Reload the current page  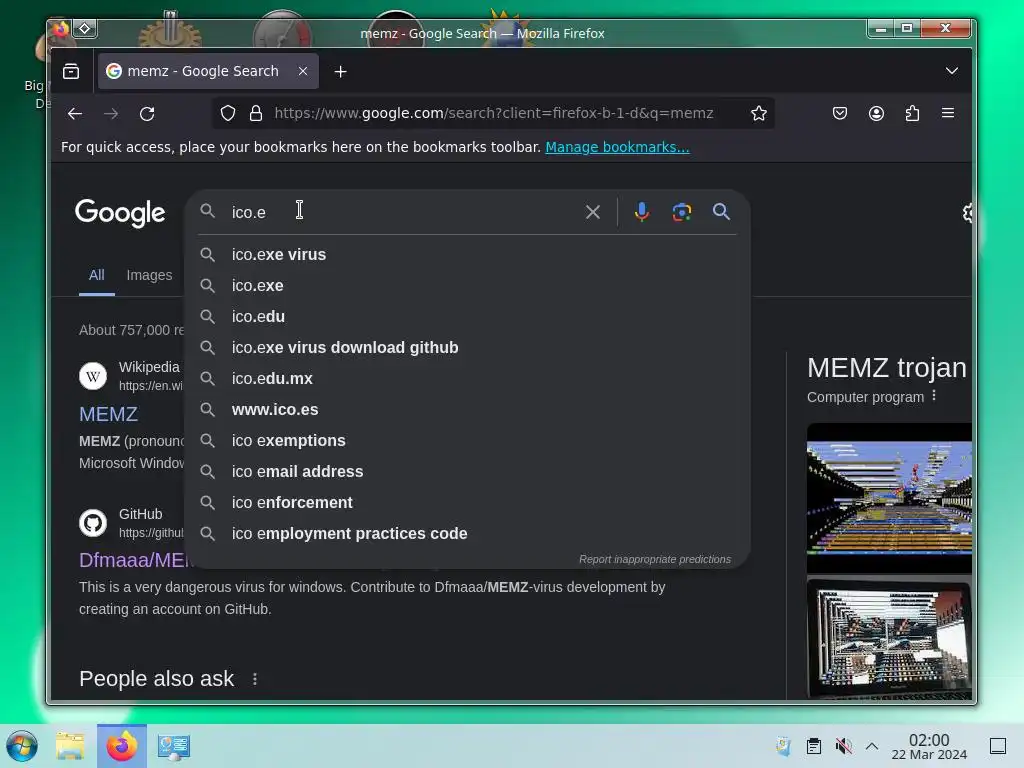148,114
